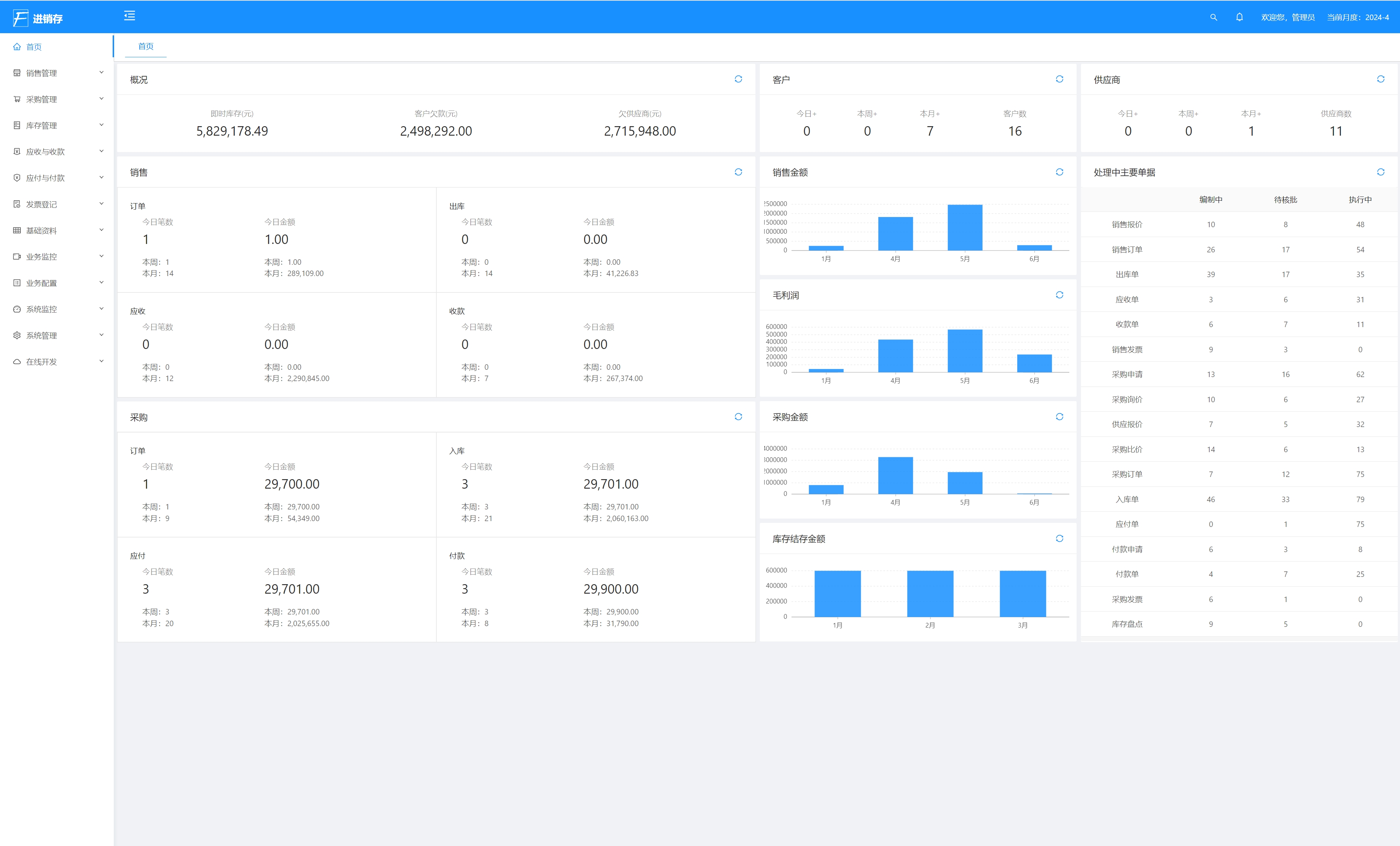Click the 5月 bar in 销售金额 chart
This screenshot has width=1400, height=846.
click(x=965, y=227)
